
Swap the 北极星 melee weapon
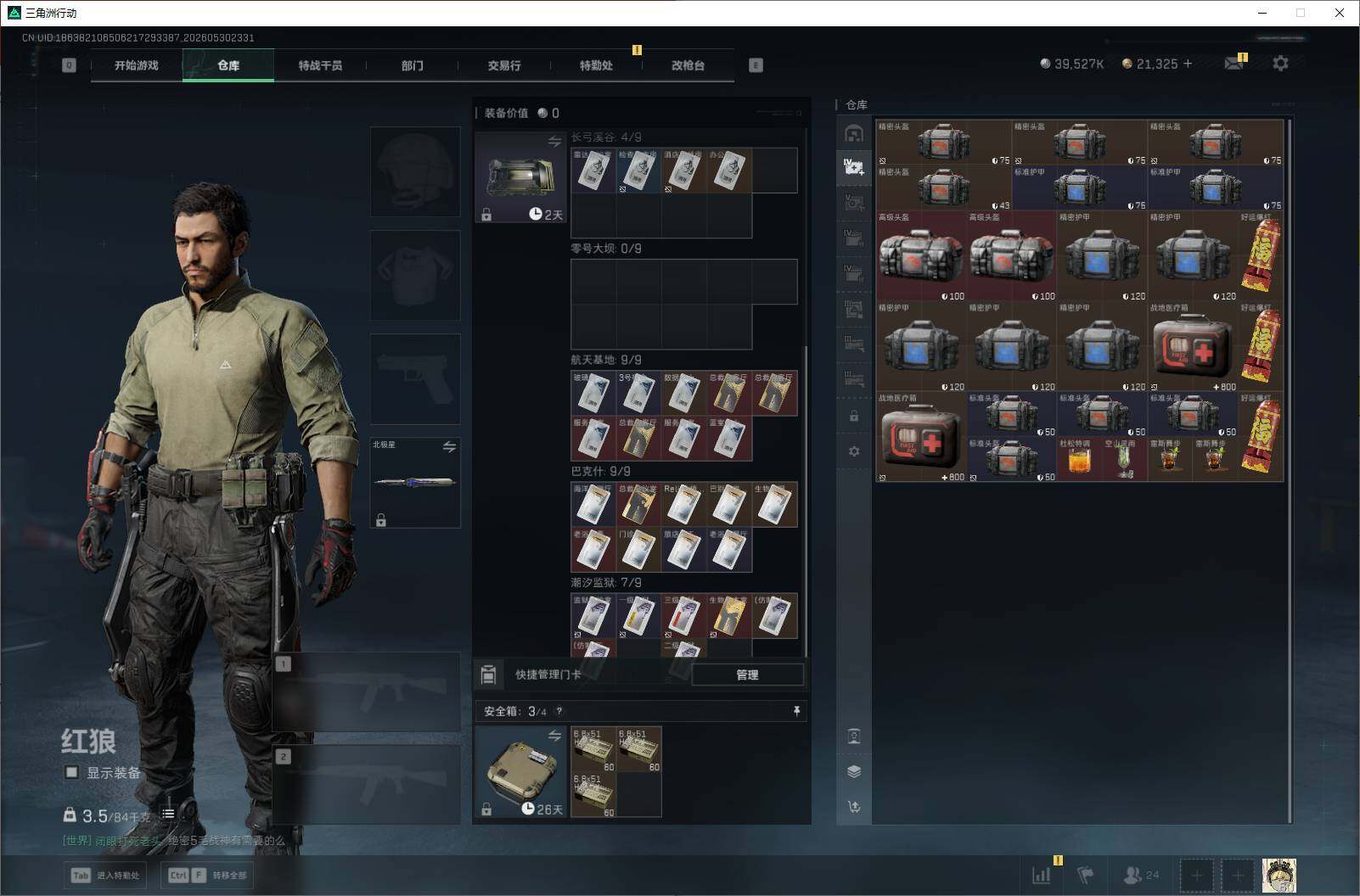pyautogui.click(x=449, y=446)
